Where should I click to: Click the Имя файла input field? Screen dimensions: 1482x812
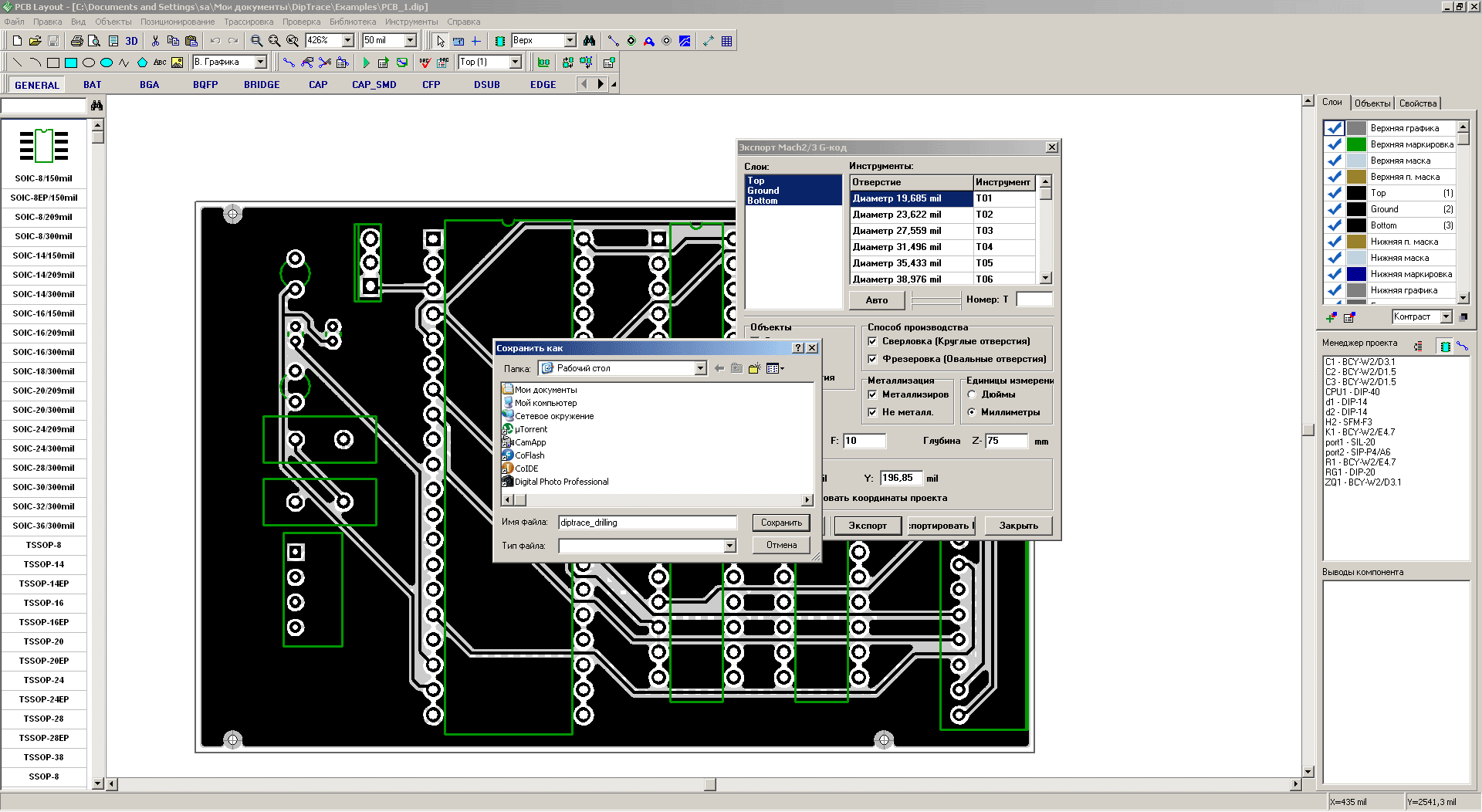[x=648, y=523]
